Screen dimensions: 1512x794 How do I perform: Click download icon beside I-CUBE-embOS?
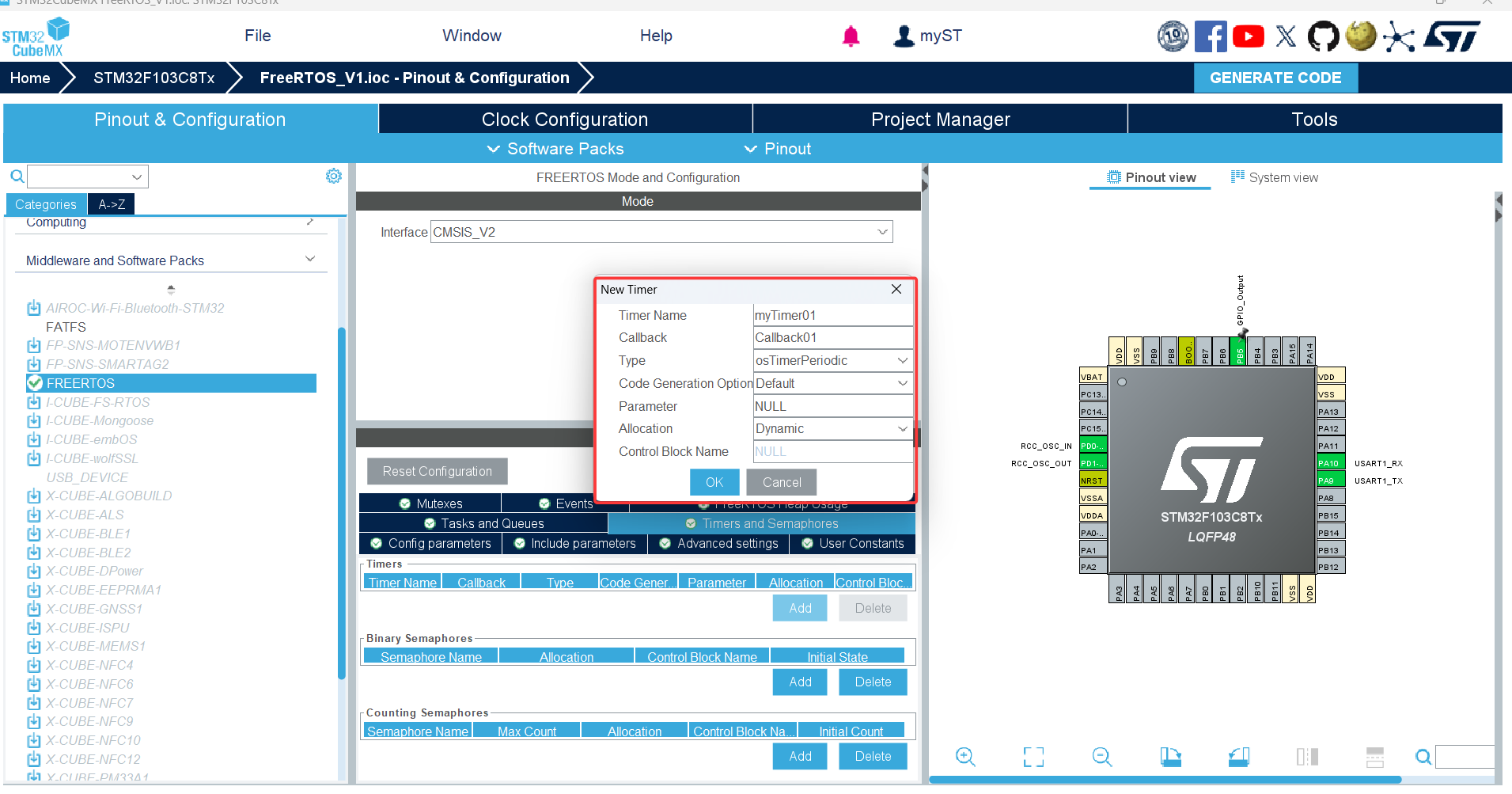(x=34, y=439)
